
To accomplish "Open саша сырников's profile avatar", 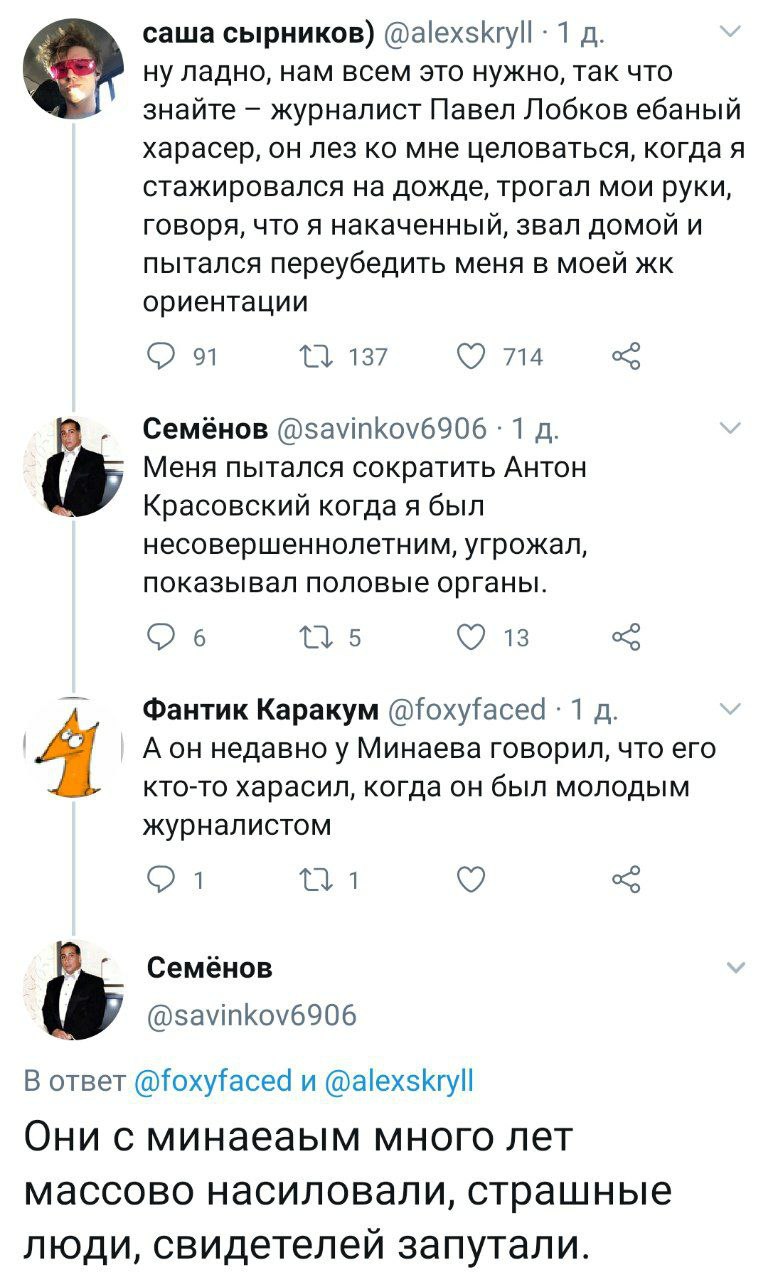I will click(71, 70).
